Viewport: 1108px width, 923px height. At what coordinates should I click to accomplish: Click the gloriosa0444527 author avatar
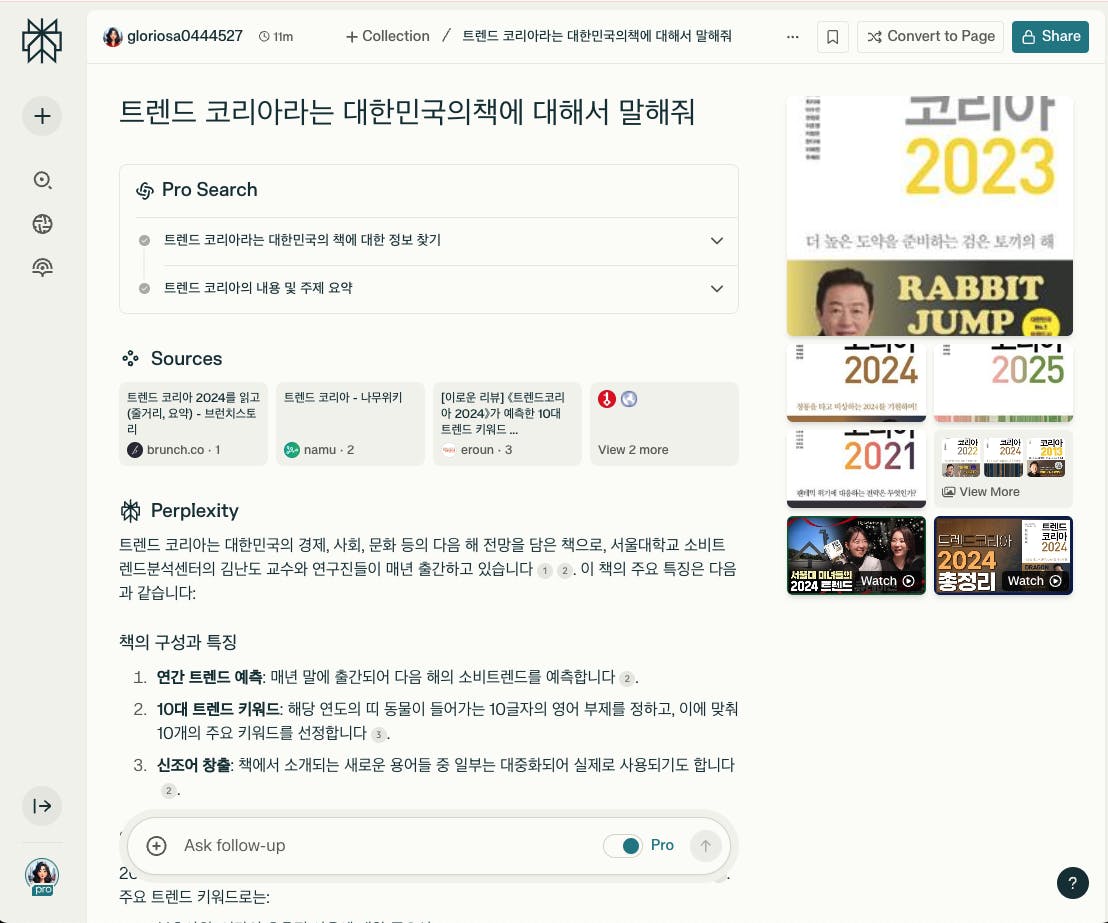112,37
